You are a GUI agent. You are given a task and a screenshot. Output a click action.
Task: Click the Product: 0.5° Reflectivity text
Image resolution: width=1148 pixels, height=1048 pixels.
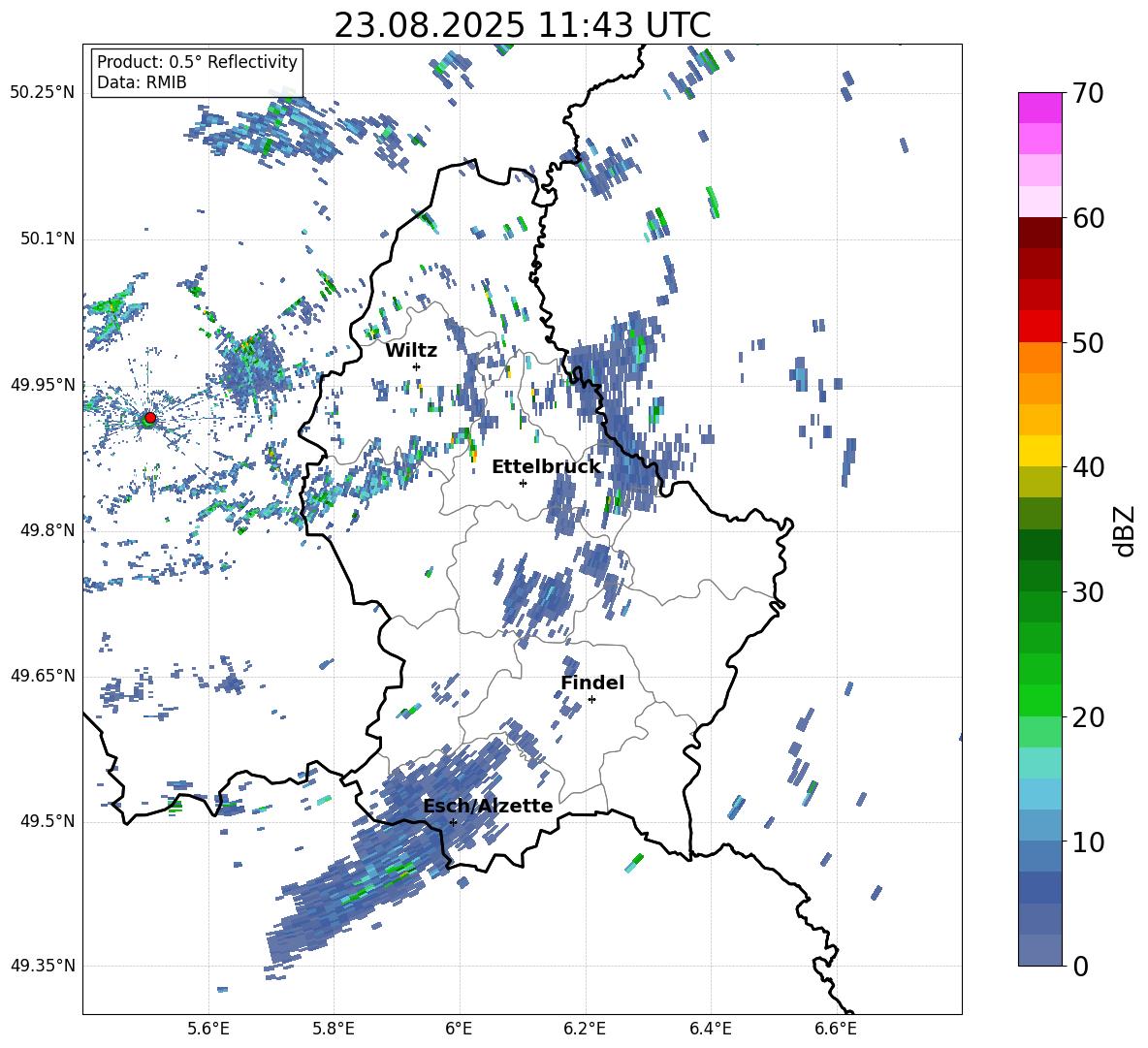(x=197, y=62)
